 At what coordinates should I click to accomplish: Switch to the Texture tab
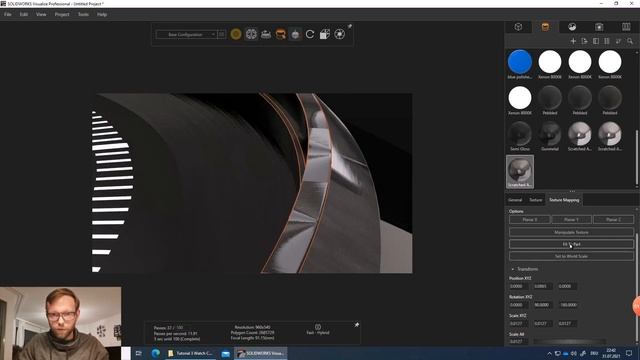536,200
